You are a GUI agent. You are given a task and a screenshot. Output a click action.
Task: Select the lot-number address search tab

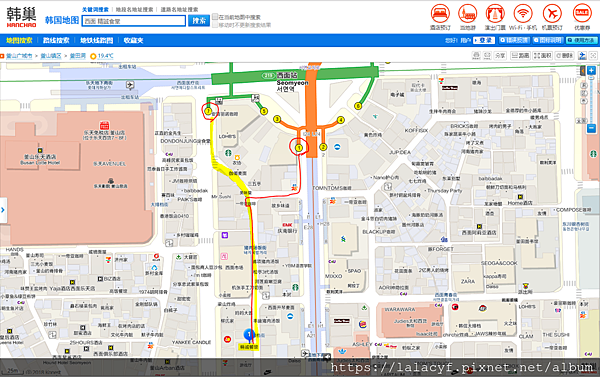pos(134,10)
